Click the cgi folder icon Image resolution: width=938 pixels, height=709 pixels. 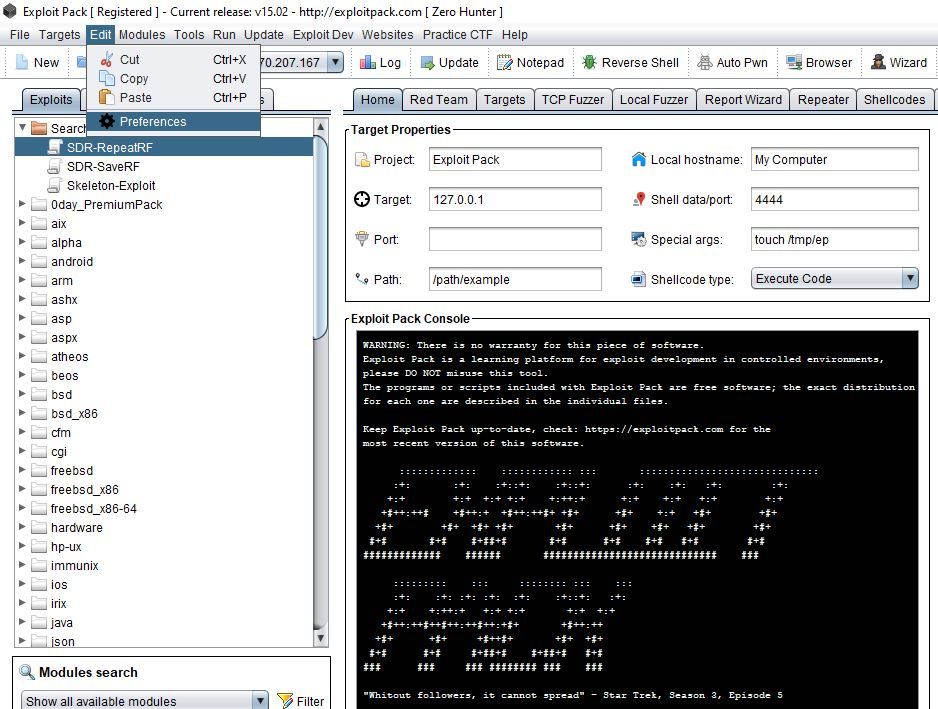[39, 452]
